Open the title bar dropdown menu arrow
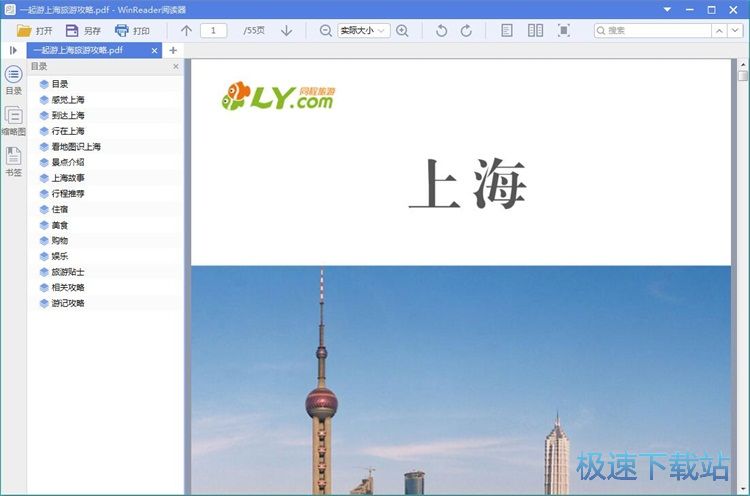 pyautogui.click(x=667, y=10)
